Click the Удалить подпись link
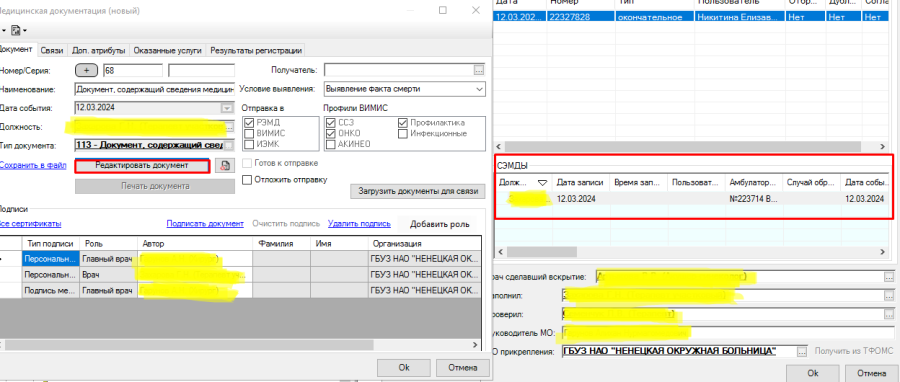Viewport: 900px width, 382px height. point(359,224)
